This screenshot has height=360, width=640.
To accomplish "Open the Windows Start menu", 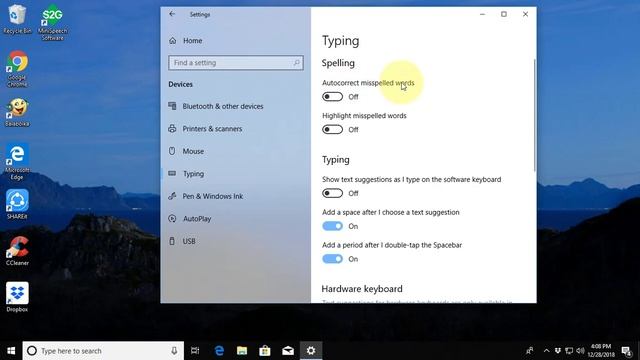I will point(11,351).
